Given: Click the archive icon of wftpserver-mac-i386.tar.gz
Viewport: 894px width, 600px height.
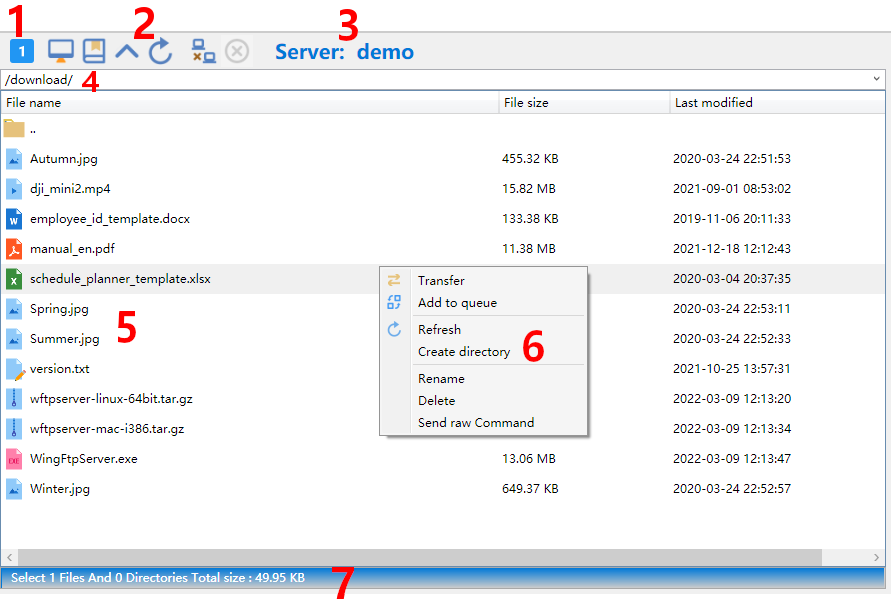Looking at the screenshot, I should coord(14,429).
